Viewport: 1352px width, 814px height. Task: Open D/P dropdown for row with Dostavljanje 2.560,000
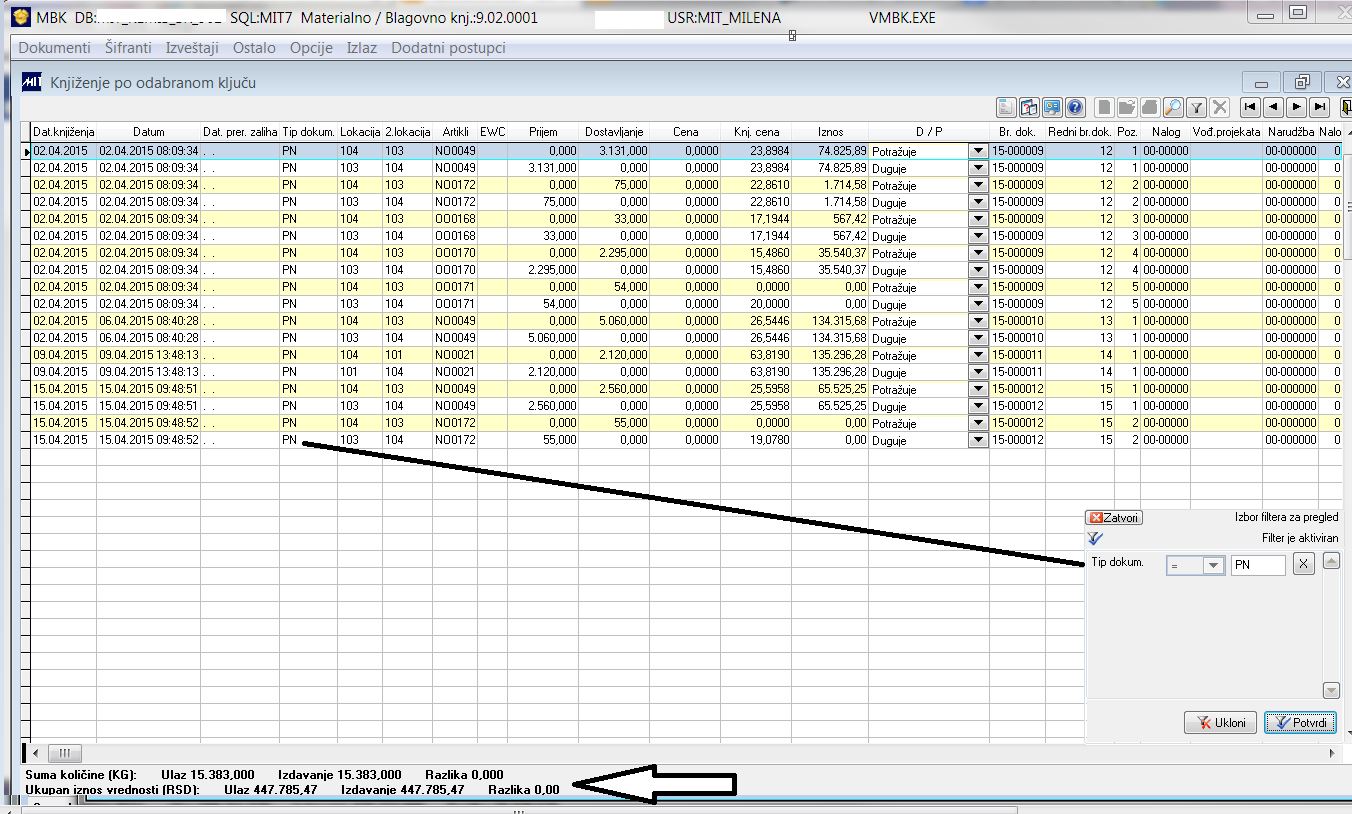pyautogui.click(x=979, y=389)
